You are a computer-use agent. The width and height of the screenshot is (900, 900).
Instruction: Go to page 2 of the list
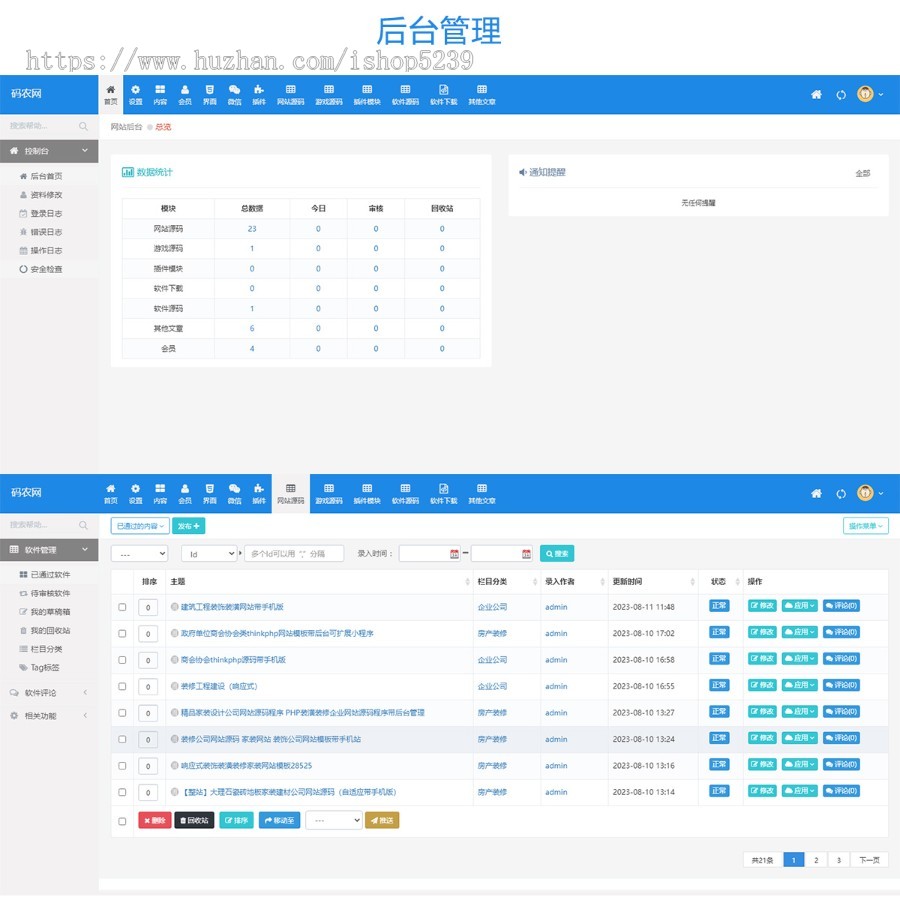coord(816,860)
